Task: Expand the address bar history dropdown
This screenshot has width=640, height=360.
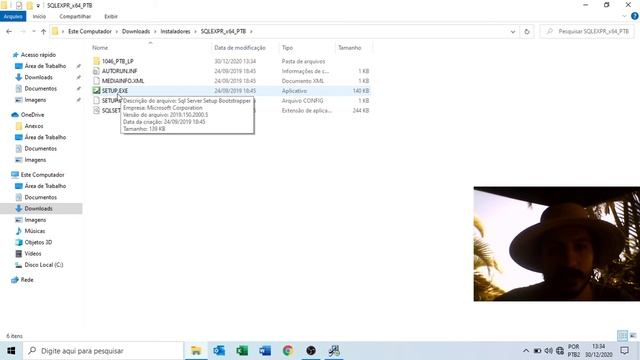Action: pyautogui.click(x=513, y=31)
